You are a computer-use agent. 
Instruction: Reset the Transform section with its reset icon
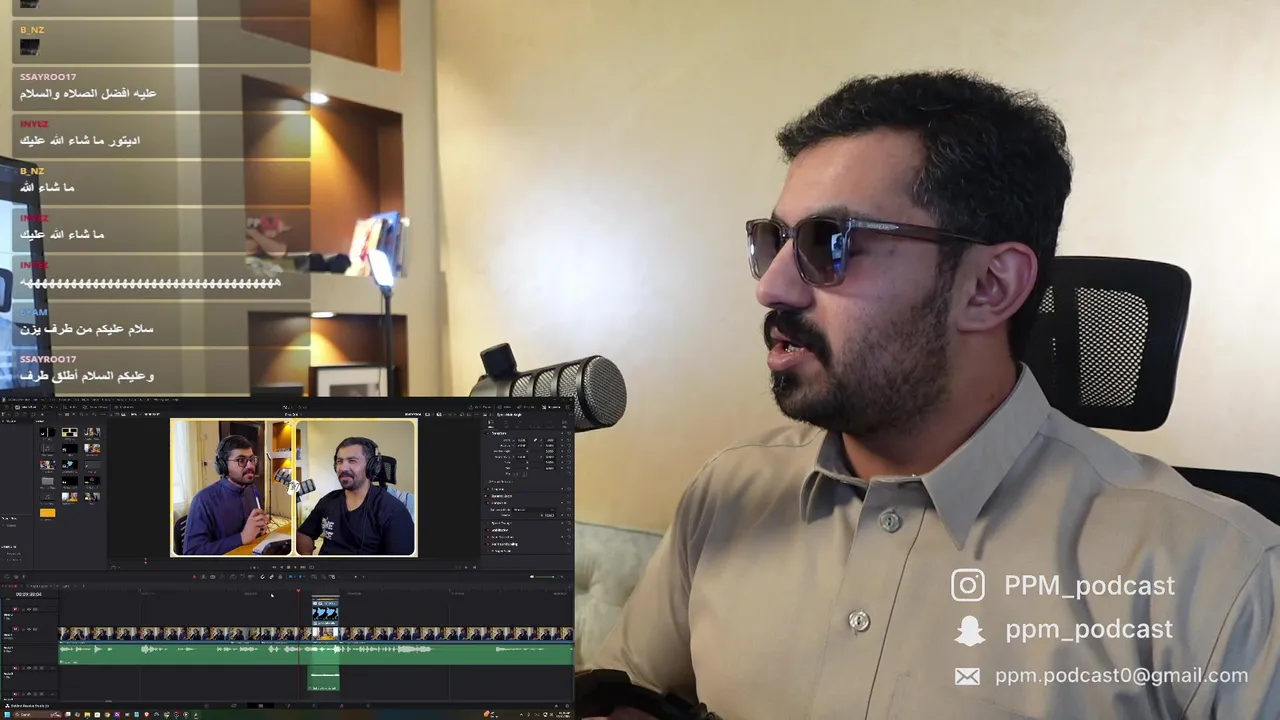point(569,433)
